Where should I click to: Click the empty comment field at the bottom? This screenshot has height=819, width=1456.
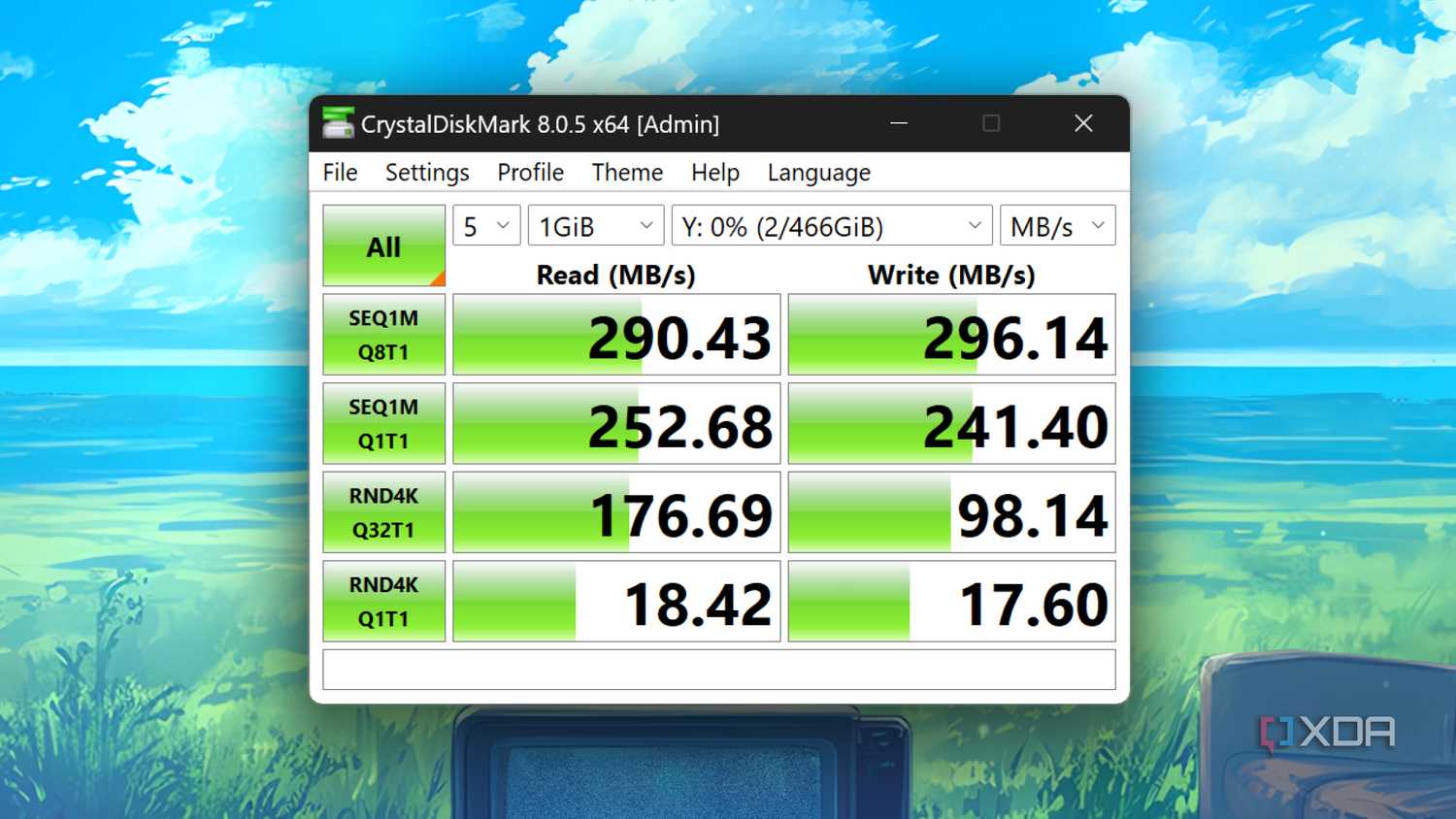[x=718, y=670]
